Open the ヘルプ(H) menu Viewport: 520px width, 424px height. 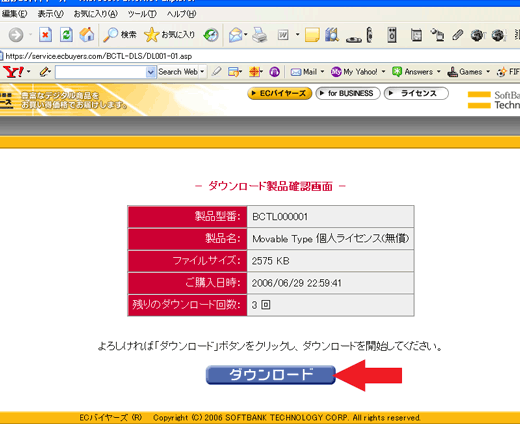pyautogui.click(x=181, y=14)
